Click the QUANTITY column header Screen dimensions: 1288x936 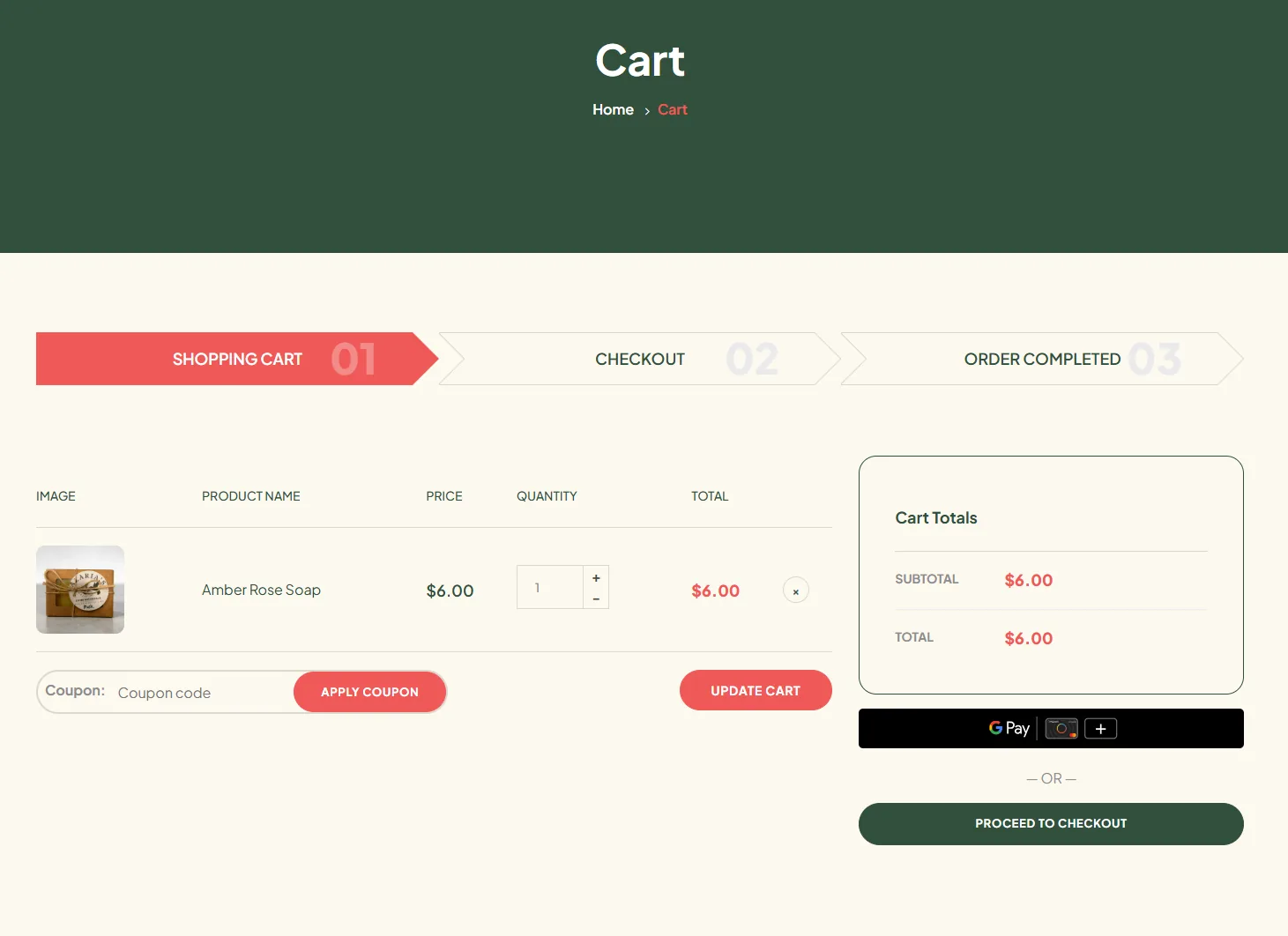coord(547,496)
